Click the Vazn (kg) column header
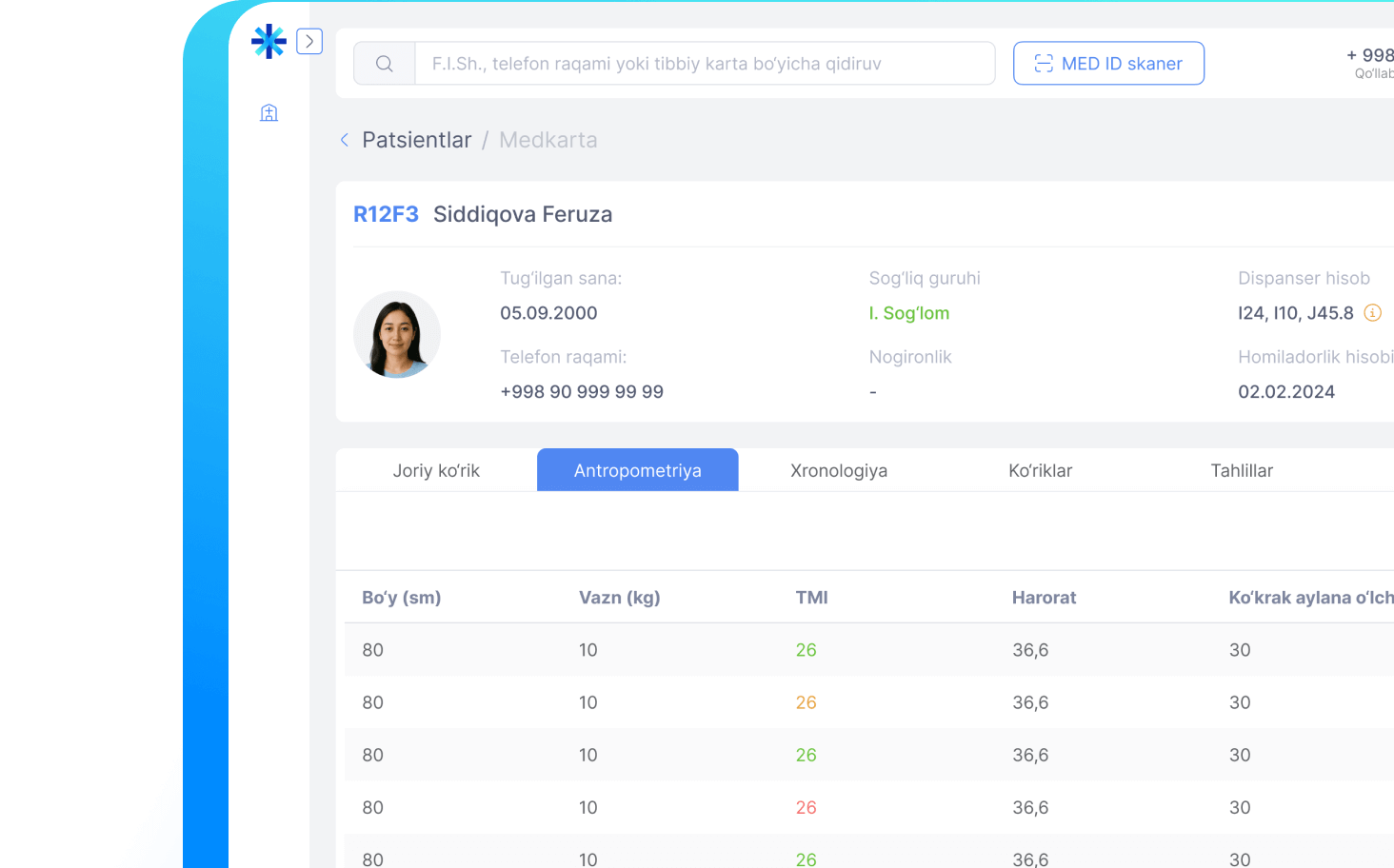The image size is (1394, 868). point(619,598)
